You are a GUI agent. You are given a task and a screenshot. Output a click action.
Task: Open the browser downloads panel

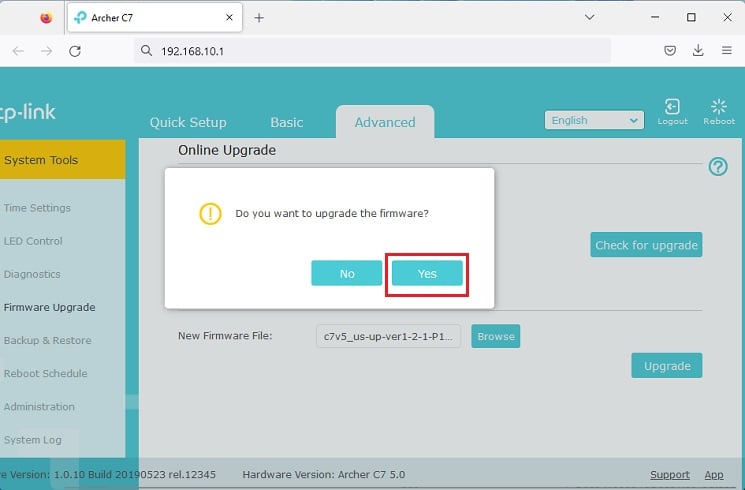[x=698, y=50]
